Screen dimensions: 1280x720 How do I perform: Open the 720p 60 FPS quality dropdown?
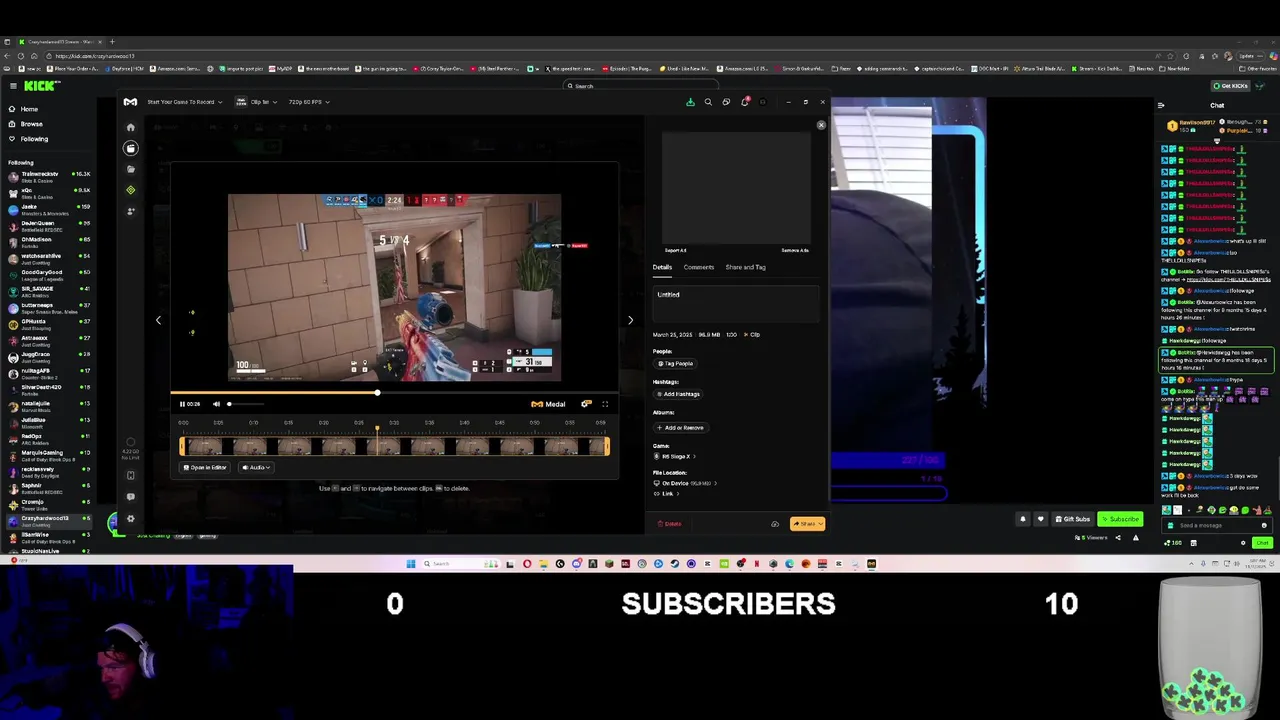pos(308,102)
